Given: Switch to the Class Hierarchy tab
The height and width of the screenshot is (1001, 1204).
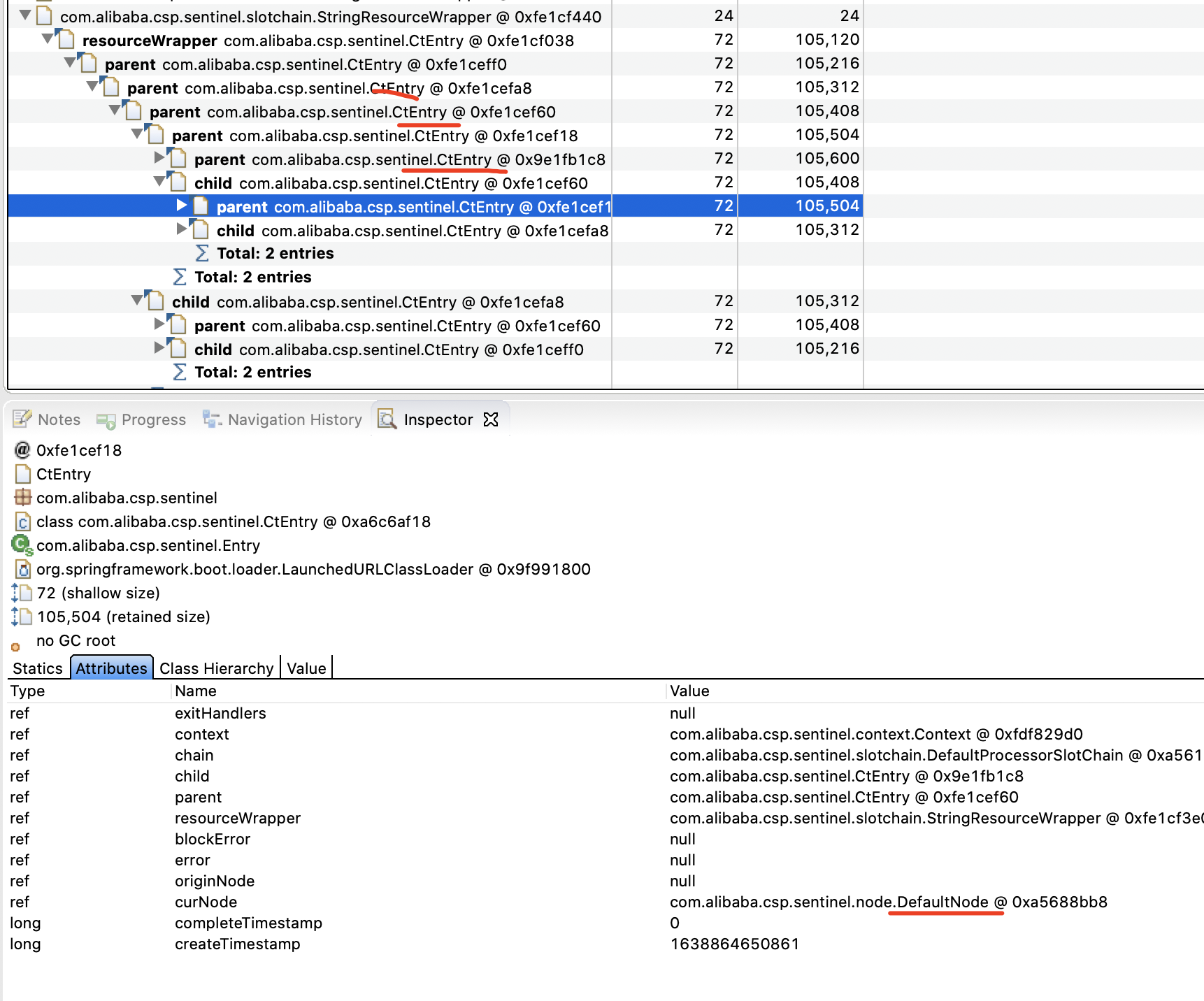Looking at the screenshot, I should pos(216,668).
